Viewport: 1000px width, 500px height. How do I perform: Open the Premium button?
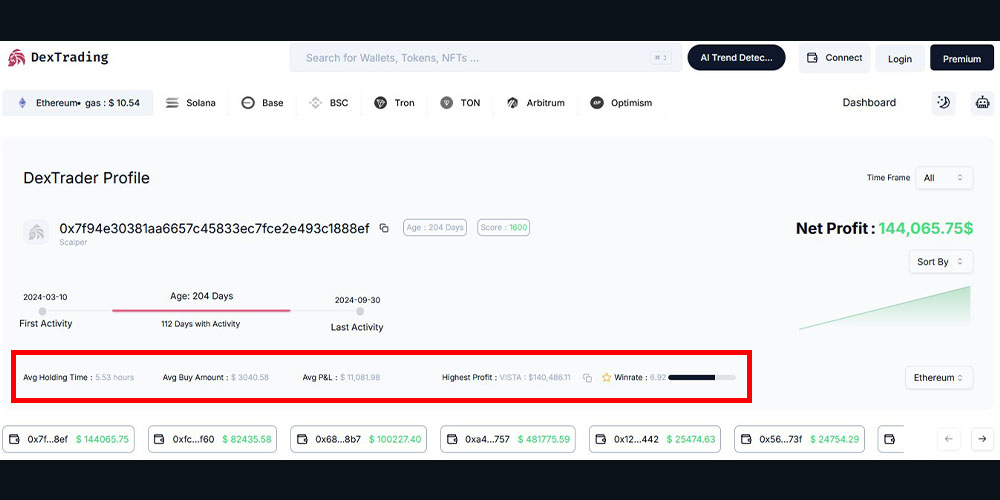click(962, 59)
